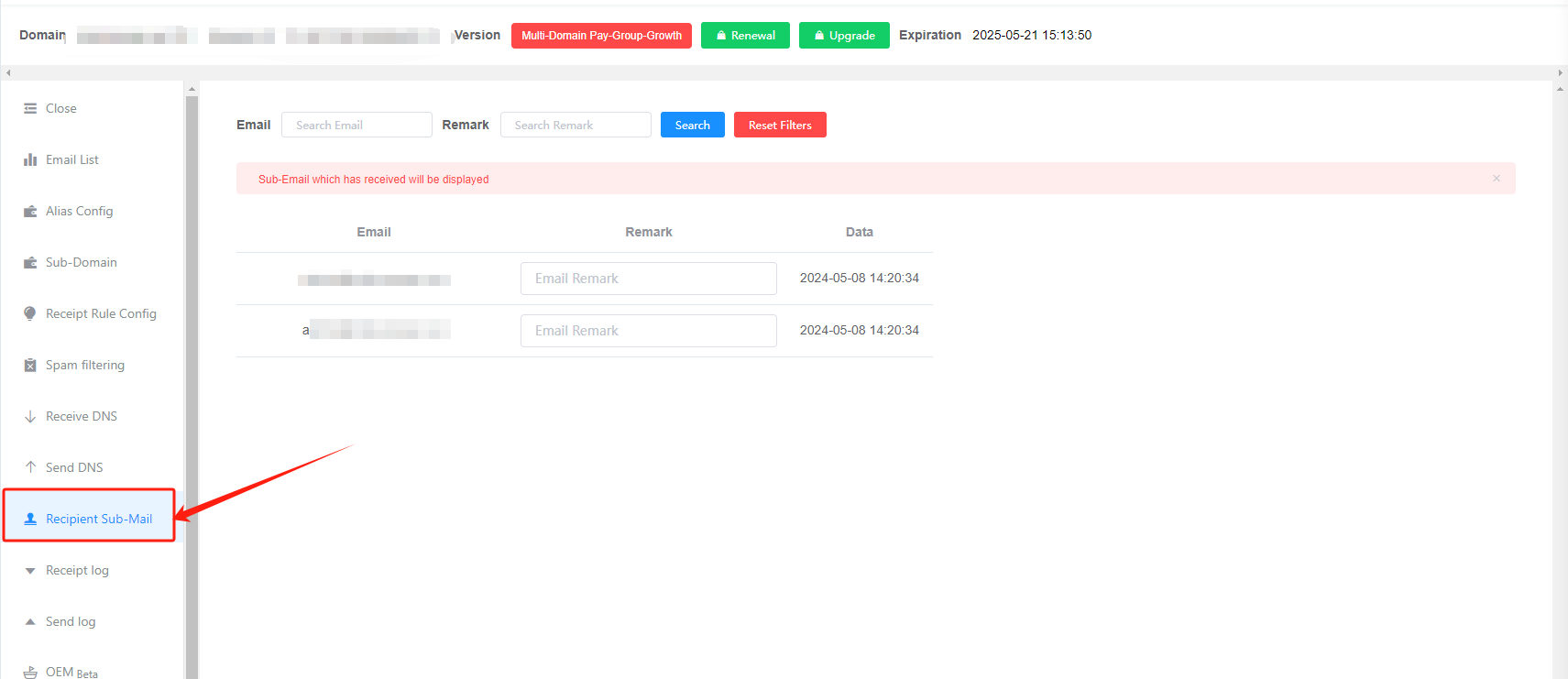Click the Multi-Domain Pay-Group-Growth badge
Screen dimensions: 1568x679
coord(601,35)
